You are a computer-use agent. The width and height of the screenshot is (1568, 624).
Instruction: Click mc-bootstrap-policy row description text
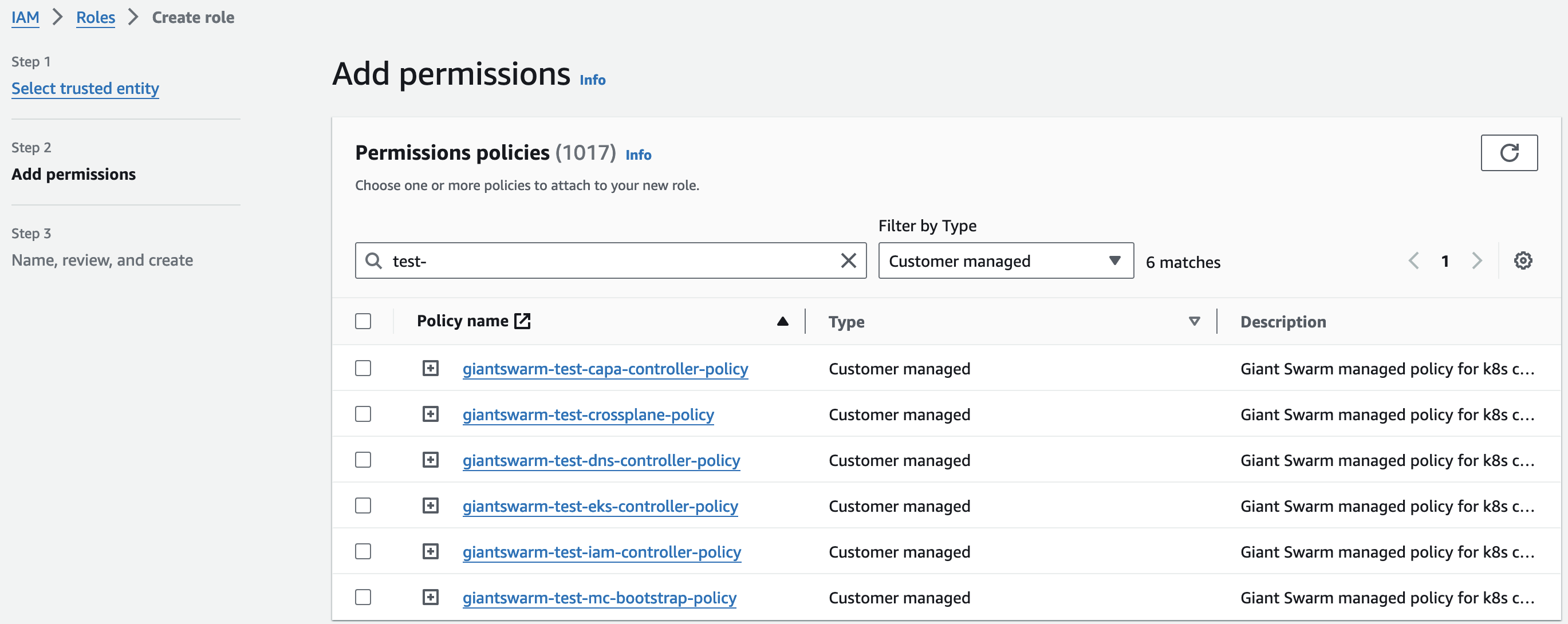point(1386,598)
